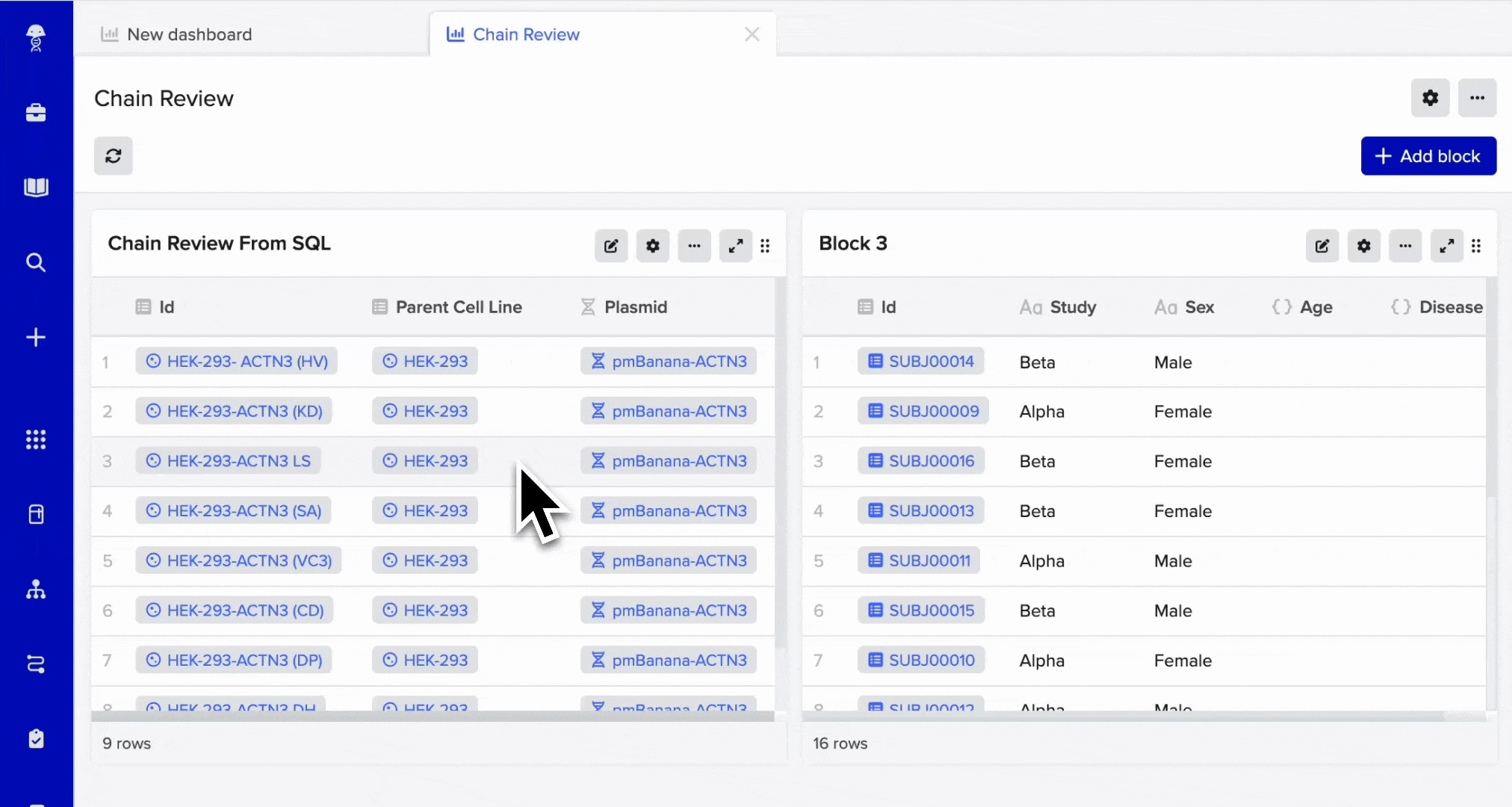Switch to the New dashboard tab

coord(189,34)
